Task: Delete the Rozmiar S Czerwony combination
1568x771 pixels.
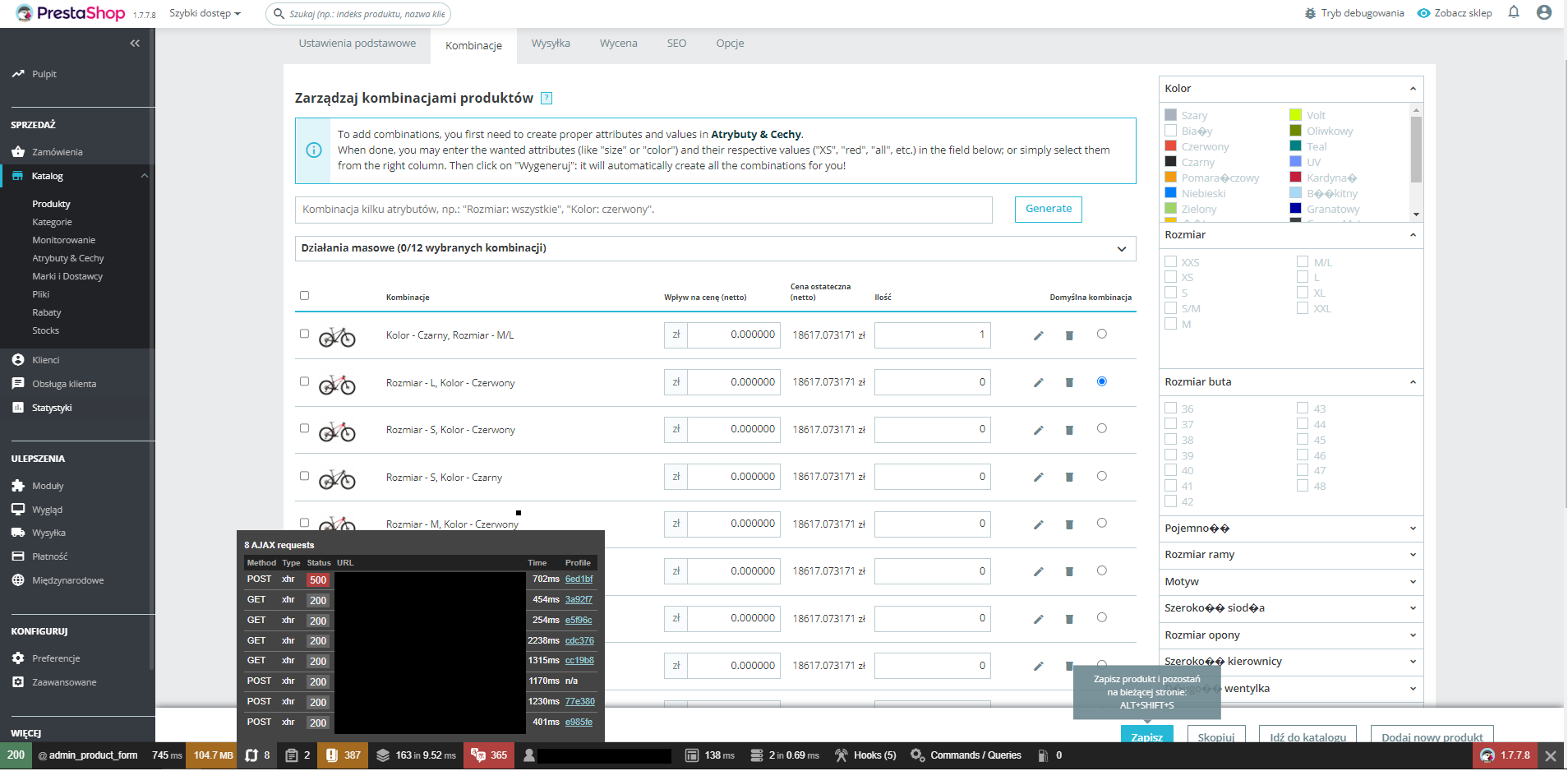Action: (1069, 430)
